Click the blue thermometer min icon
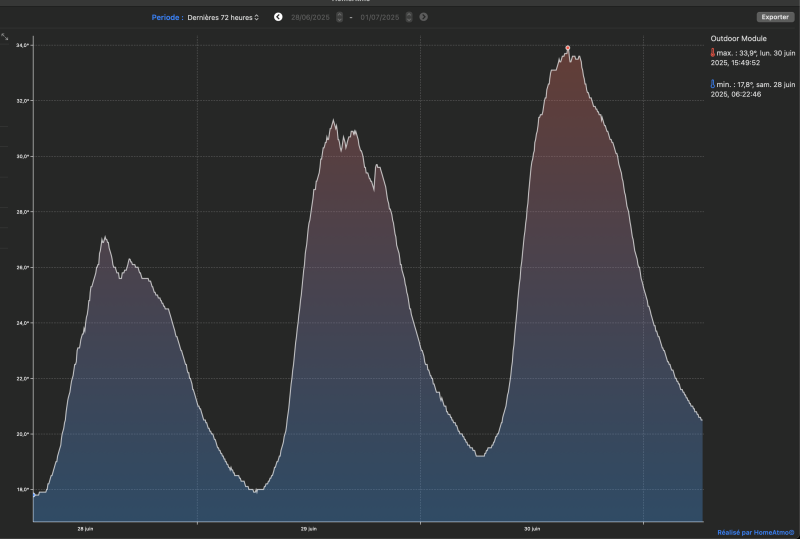 [713, 84]
